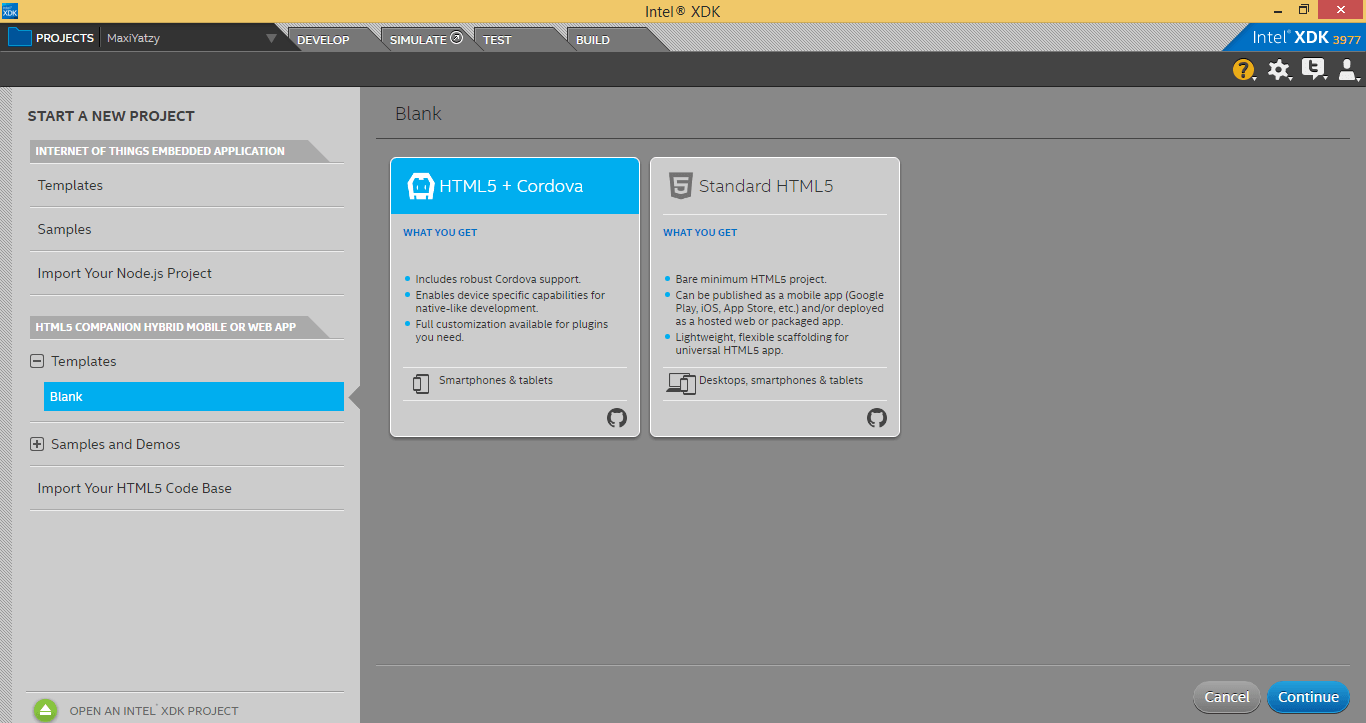
Task: Click the Templates label under HTML5 section
Action: coord(84,362)
